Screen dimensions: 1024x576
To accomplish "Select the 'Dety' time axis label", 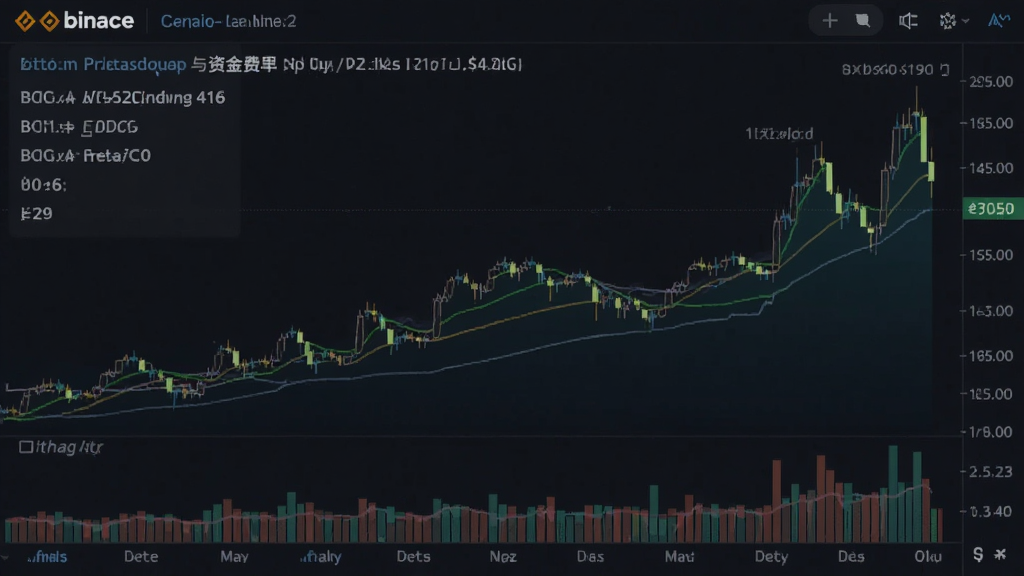I will point(771,557).
